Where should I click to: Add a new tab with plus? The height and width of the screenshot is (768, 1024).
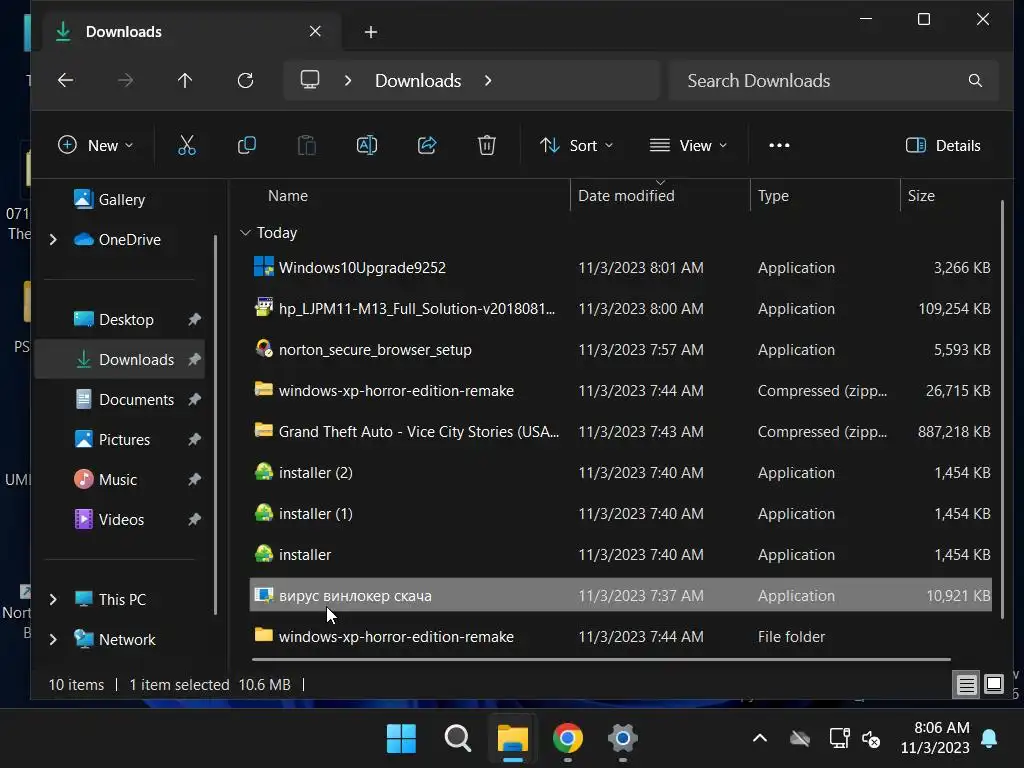(370, 31)
